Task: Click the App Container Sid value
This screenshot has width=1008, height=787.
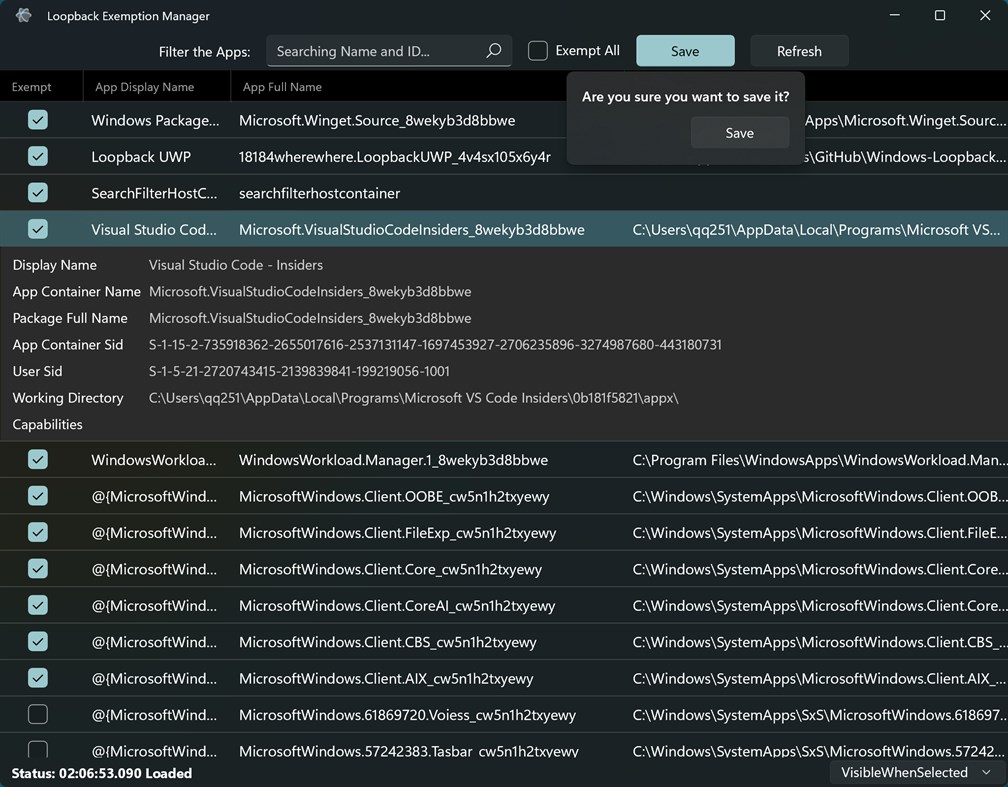Action: 435,345
